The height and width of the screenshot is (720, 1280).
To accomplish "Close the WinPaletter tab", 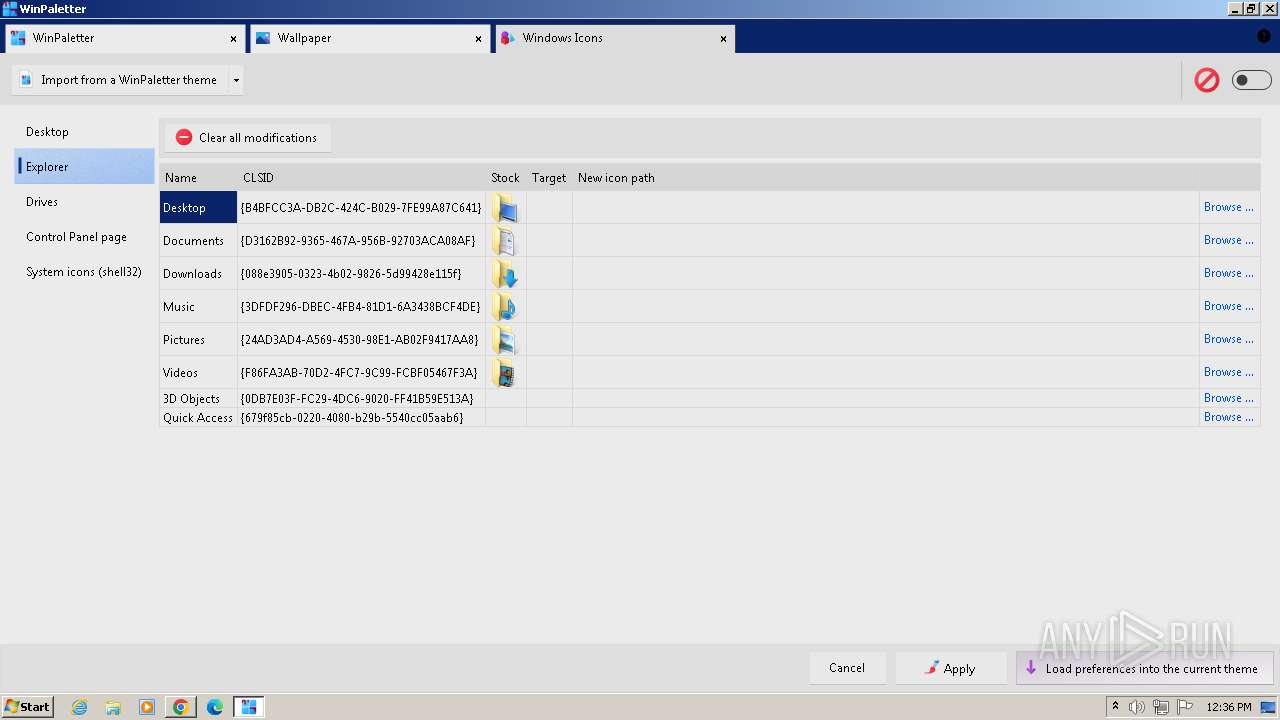I will point(234,39).
